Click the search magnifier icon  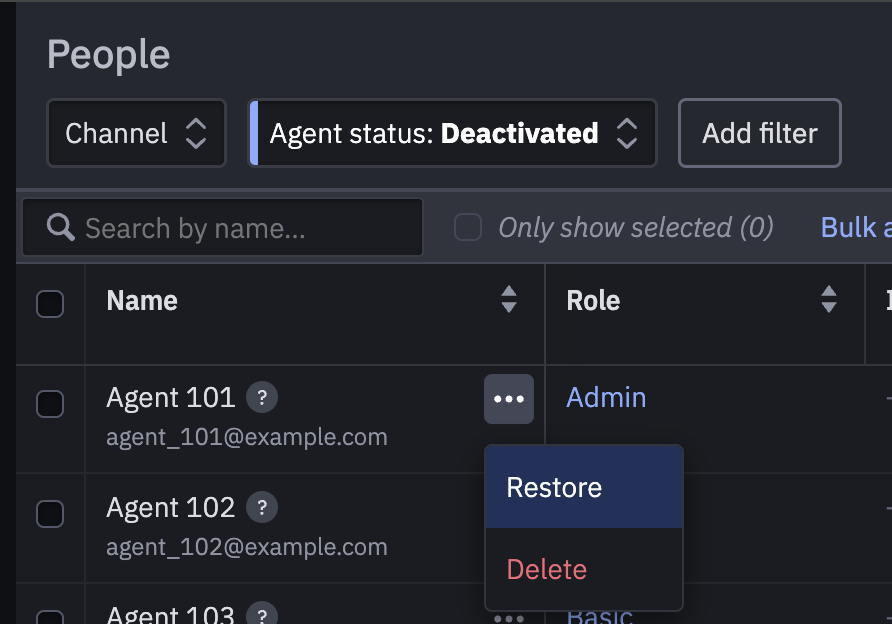[60, 228]
